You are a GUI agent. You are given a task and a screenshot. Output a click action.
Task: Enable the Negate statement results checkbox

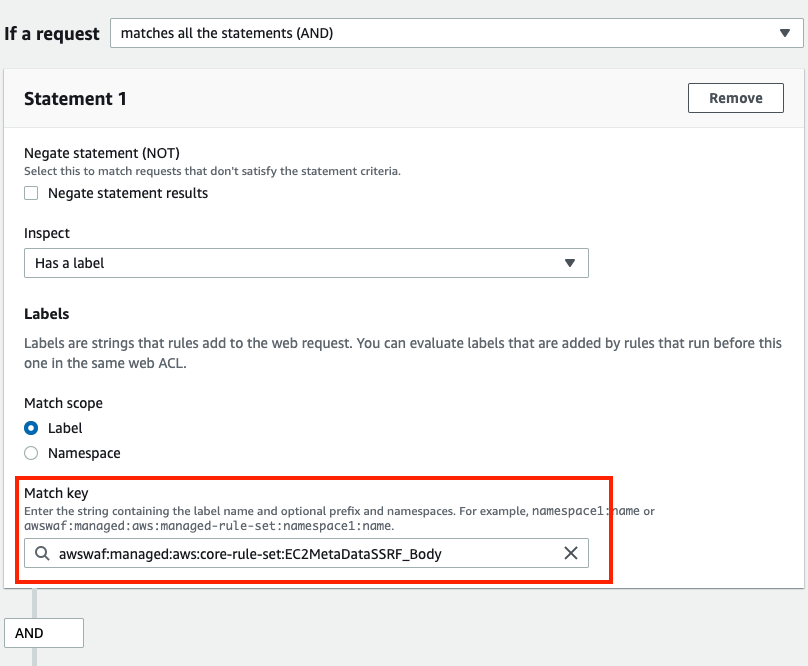(x=32, y=193)
